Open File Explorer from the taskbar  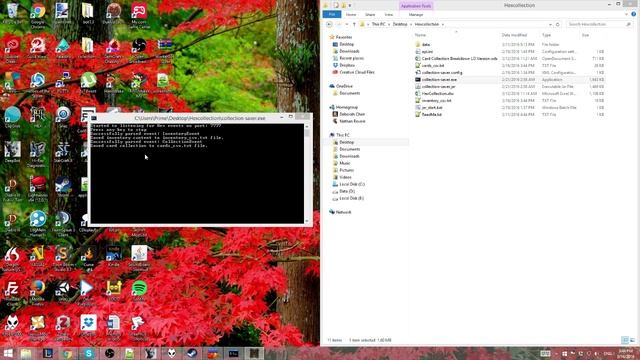click(x=26, y=353)
